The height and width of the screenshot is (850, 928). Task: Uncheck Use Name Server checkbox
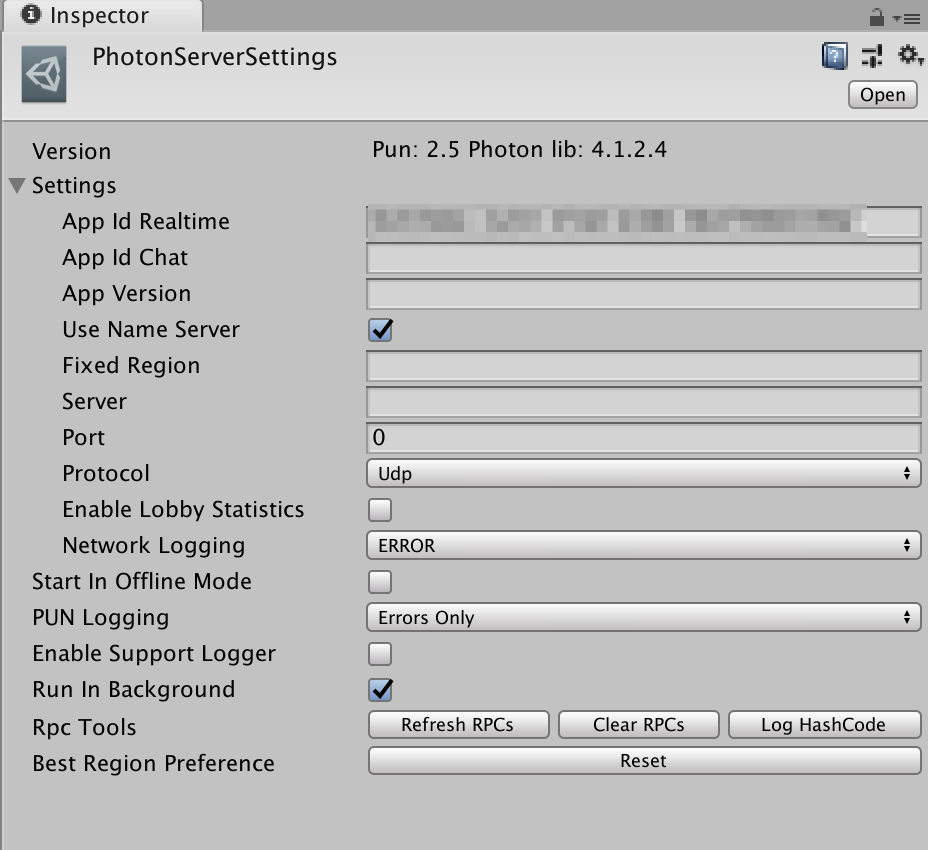[380, 330]
